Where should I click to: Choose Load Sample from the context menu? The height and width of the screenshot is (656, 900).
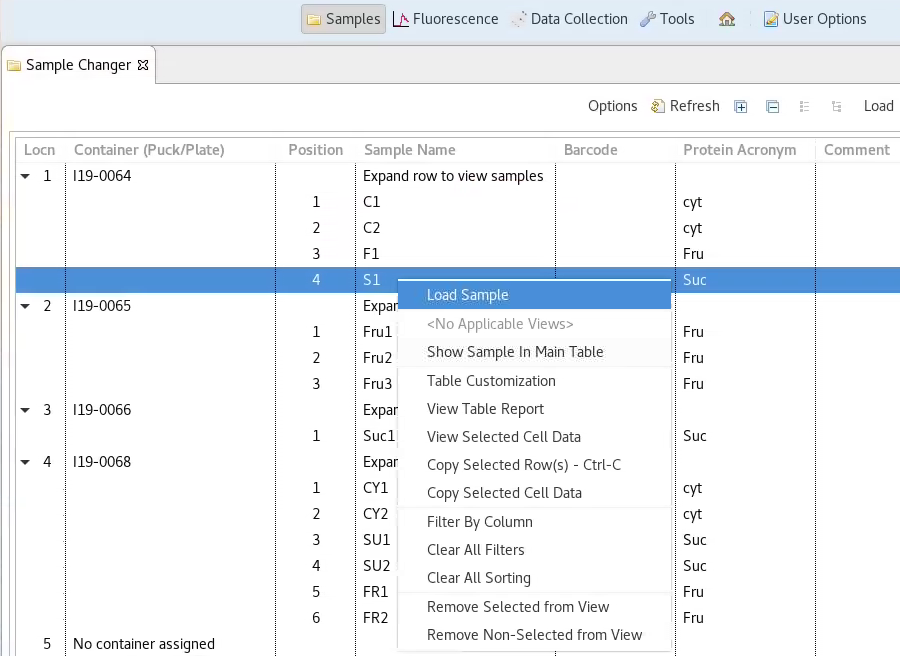(x=534, y=295)
